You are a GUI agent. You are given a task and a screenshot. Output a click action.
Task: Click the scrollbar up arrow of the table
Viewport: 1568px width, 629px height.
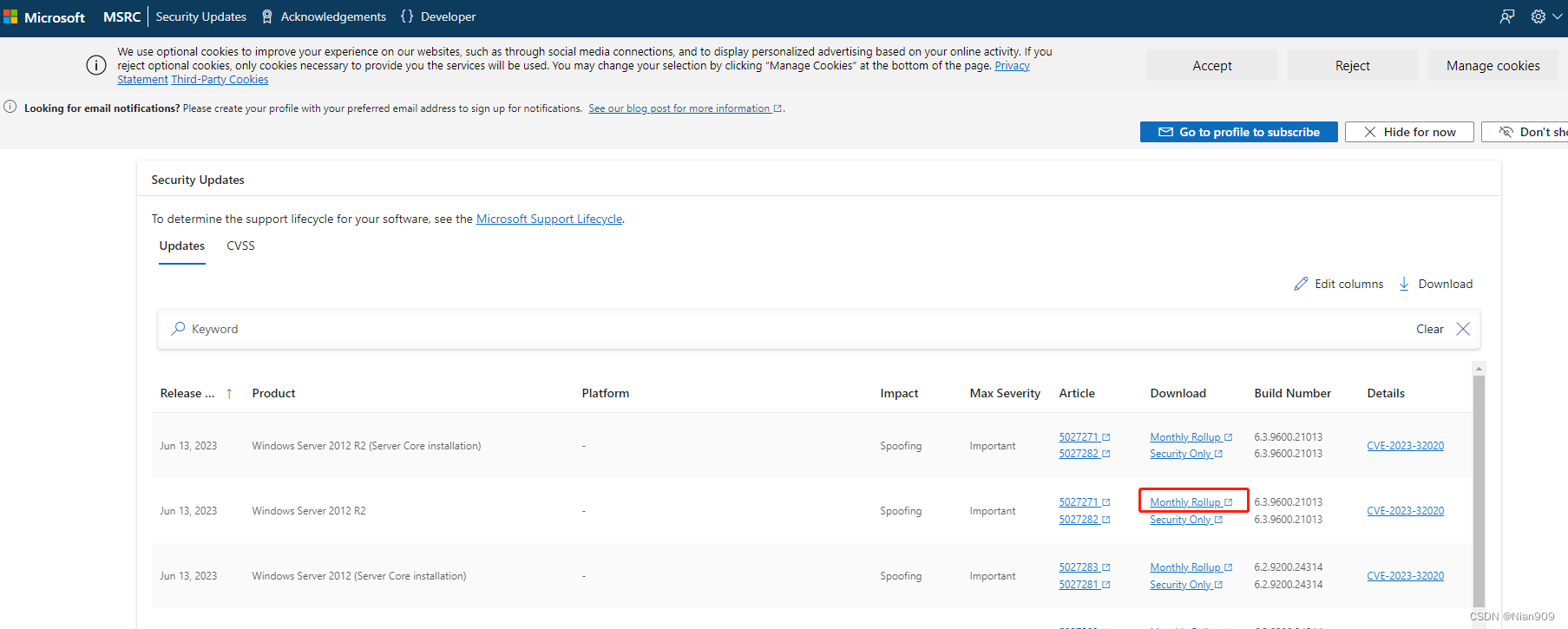tap(1479, 368)
